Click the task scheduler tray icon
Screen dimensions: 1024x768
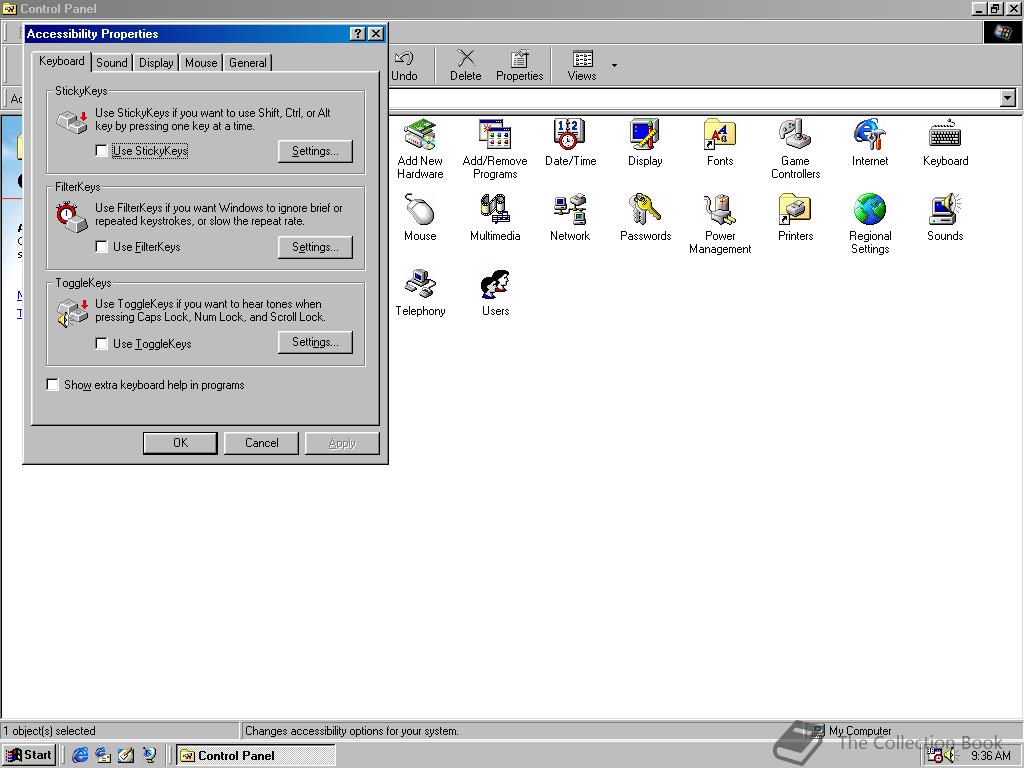pos(935,756)
